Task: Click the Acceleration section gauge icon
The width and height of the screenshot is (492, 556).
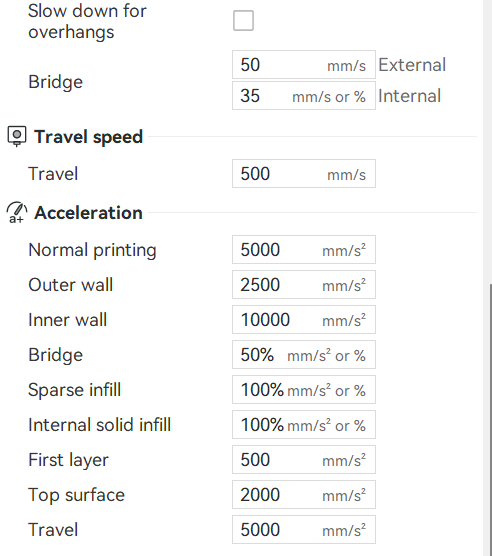Action: (17, 213)
